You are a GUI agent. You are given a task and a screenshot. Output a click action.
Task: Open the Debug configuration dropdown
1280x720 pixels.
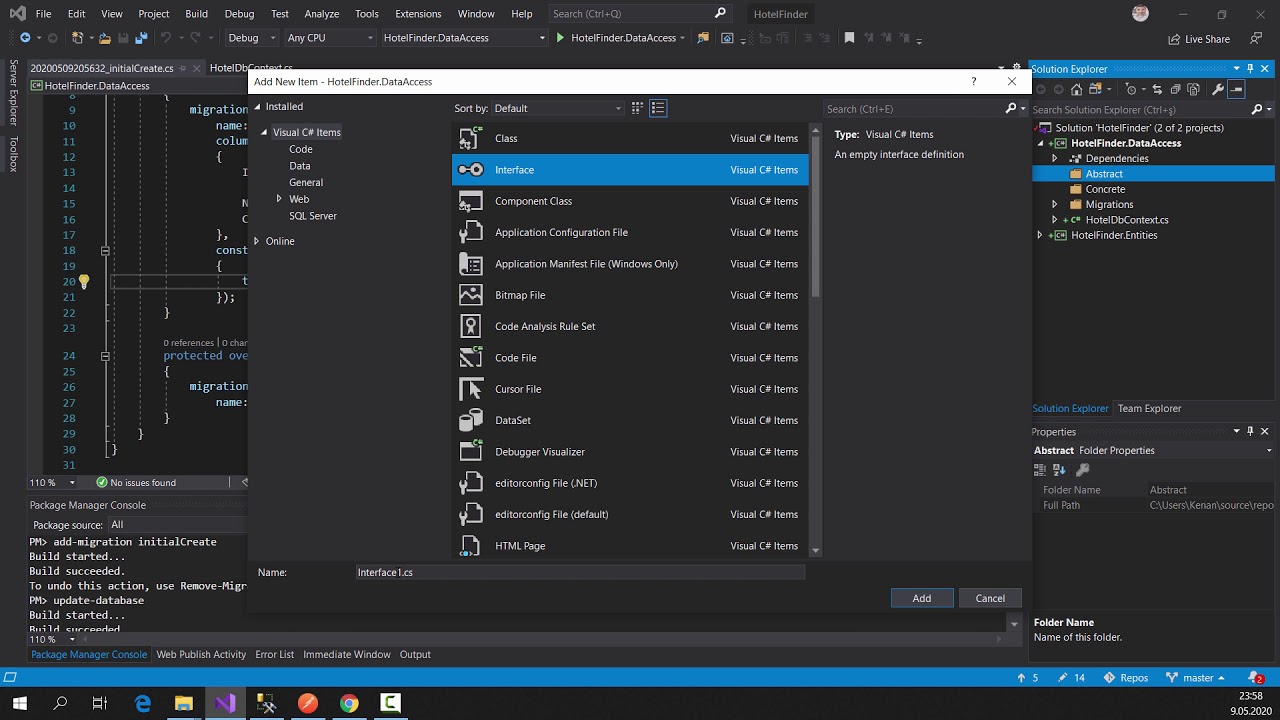tap(252, 38)
